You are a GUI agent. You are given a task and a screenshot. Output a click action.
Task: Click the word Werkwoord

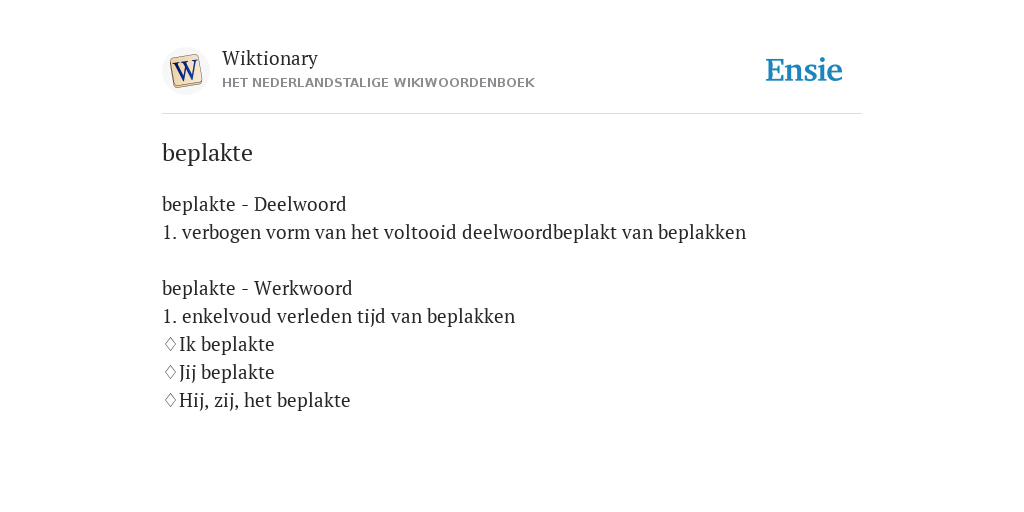point(303,288)
